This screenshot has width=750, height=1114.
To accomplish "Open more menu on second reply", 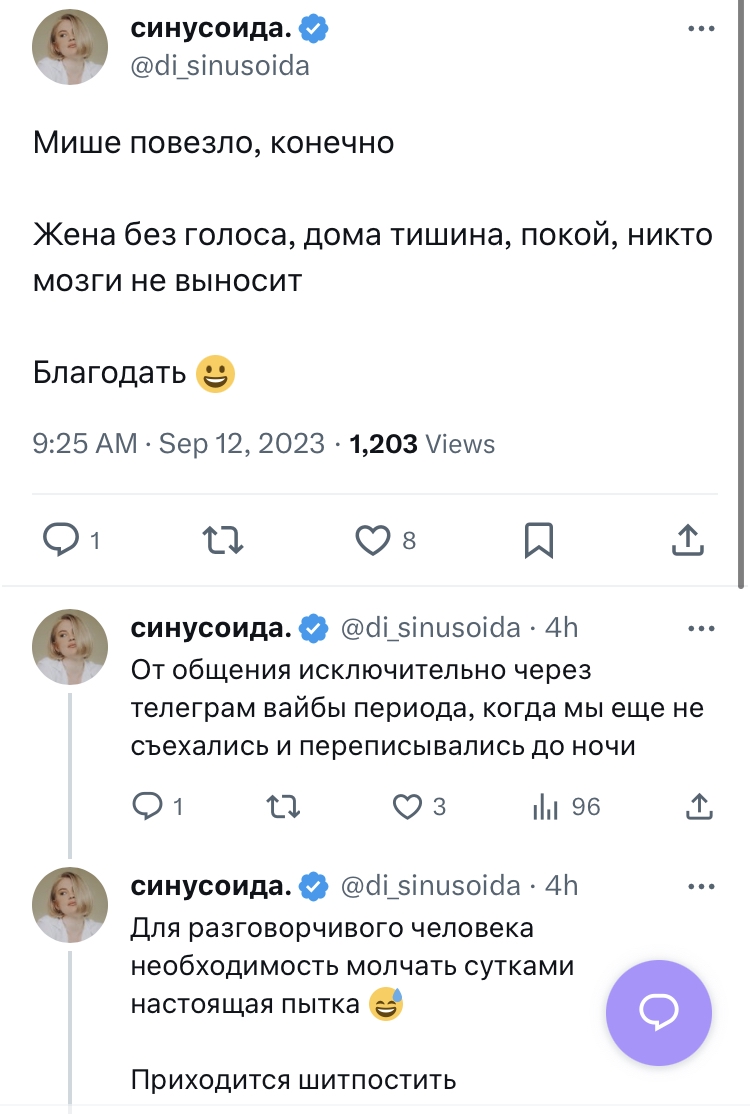I will pyautogui.click(x=702, y=886).
